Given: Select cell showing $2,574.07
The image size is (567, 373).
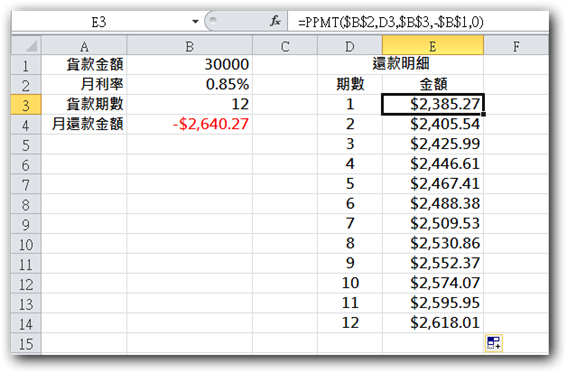Looking at the screenshot, I should coord(433,284).
